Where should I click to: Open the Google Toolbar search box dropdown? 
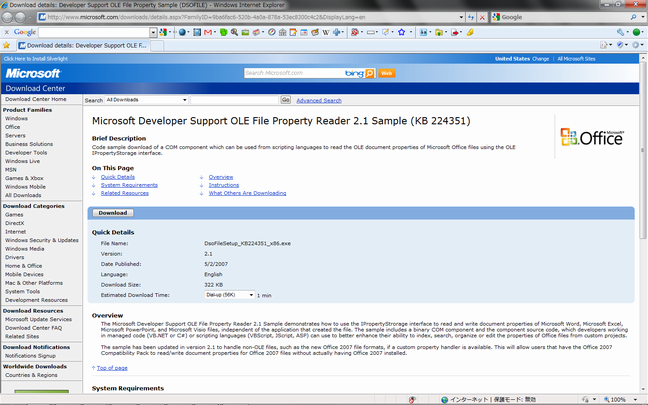(153, 32)
